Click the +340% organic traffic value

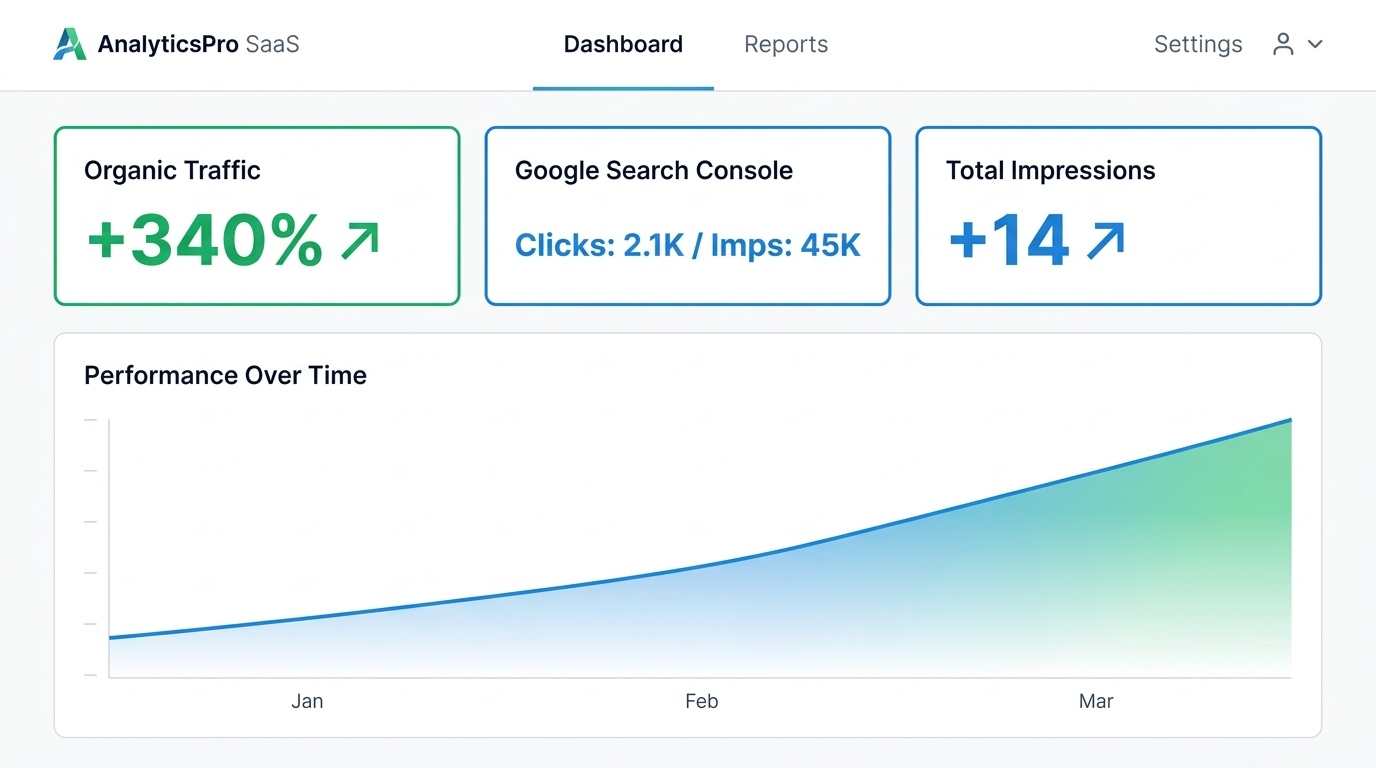point(205,241)
